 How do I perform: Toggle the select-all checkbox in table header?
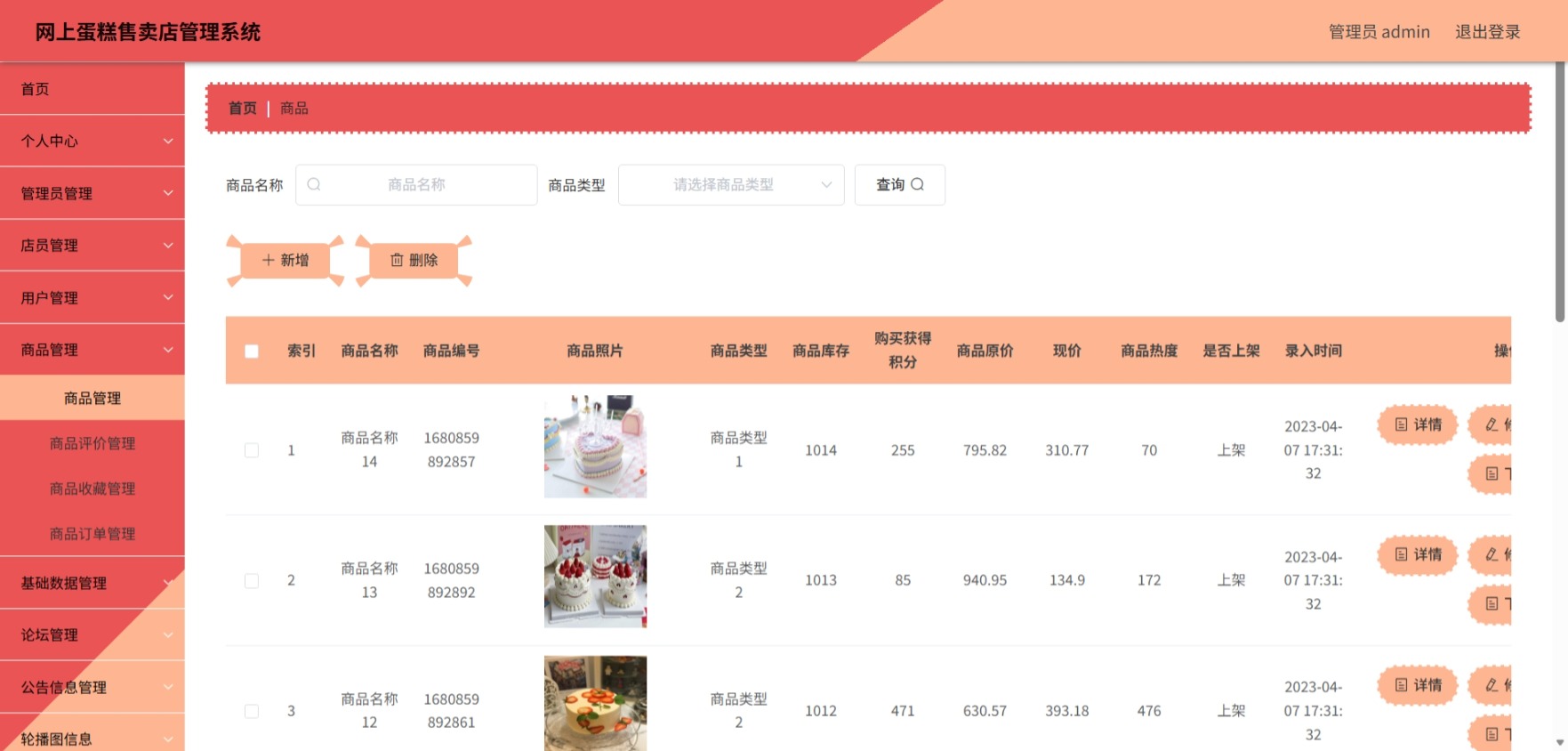[x=252, y=351]
